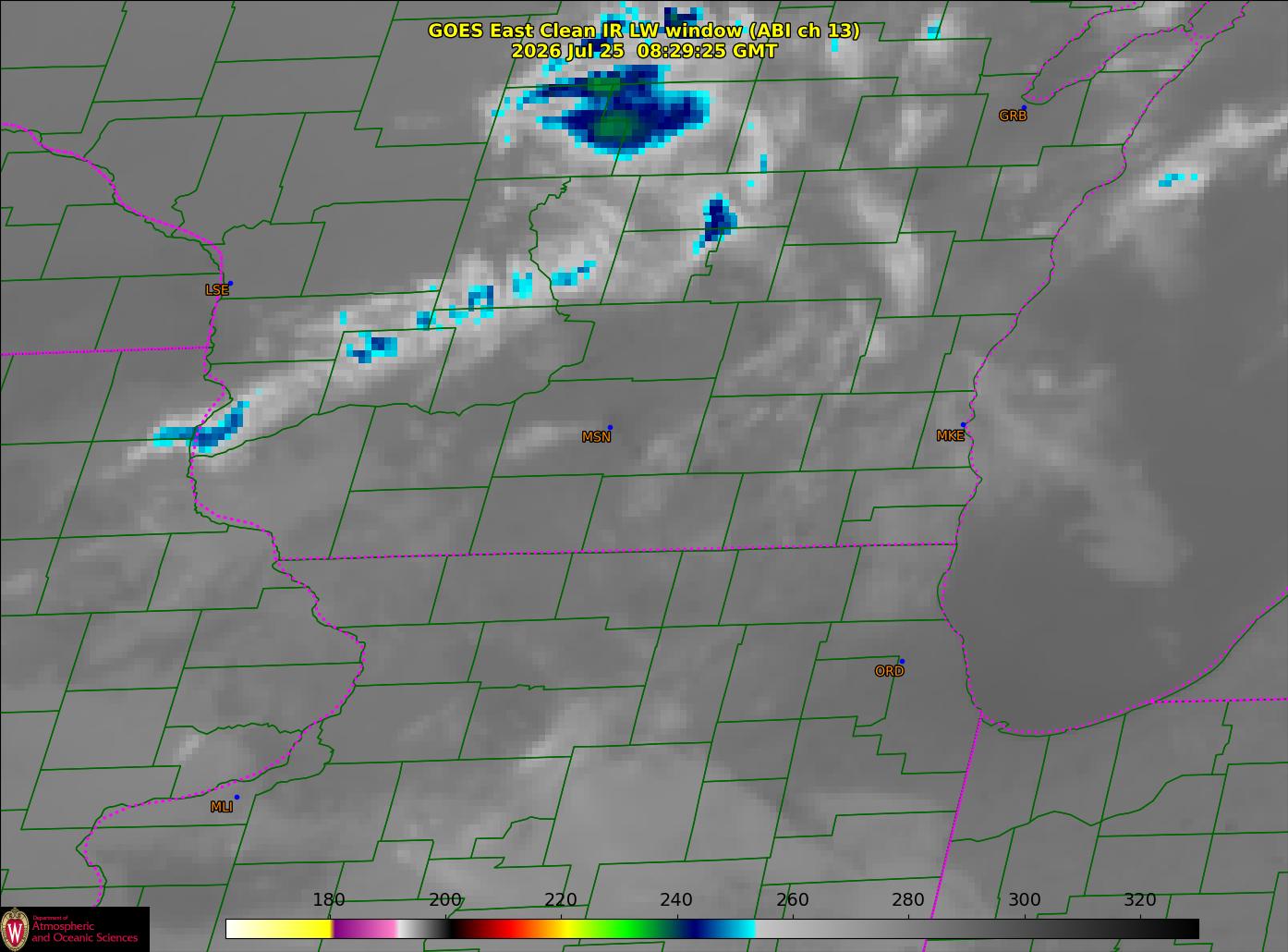
Task: Click the ORD station marker dot
Action: coord(902,661)
